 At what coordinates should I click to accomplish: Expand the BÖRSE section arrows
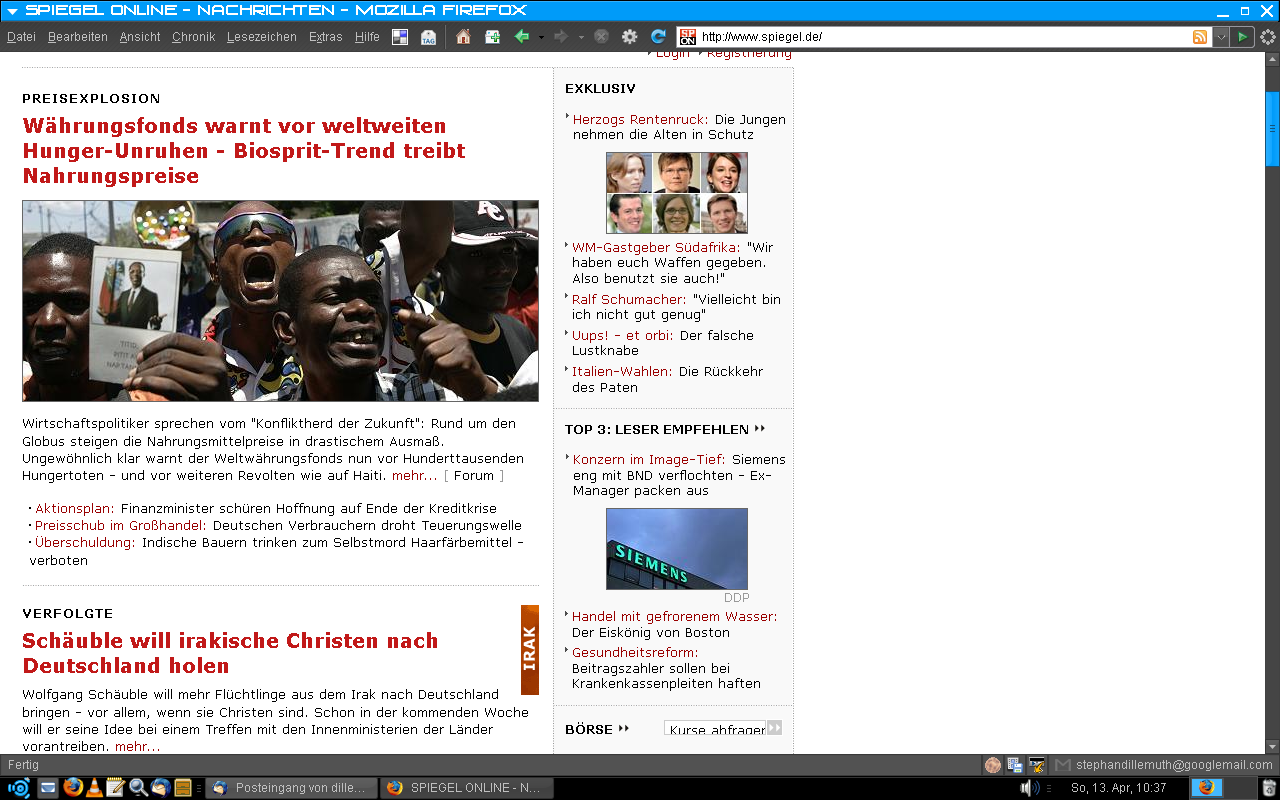[624, 729]
